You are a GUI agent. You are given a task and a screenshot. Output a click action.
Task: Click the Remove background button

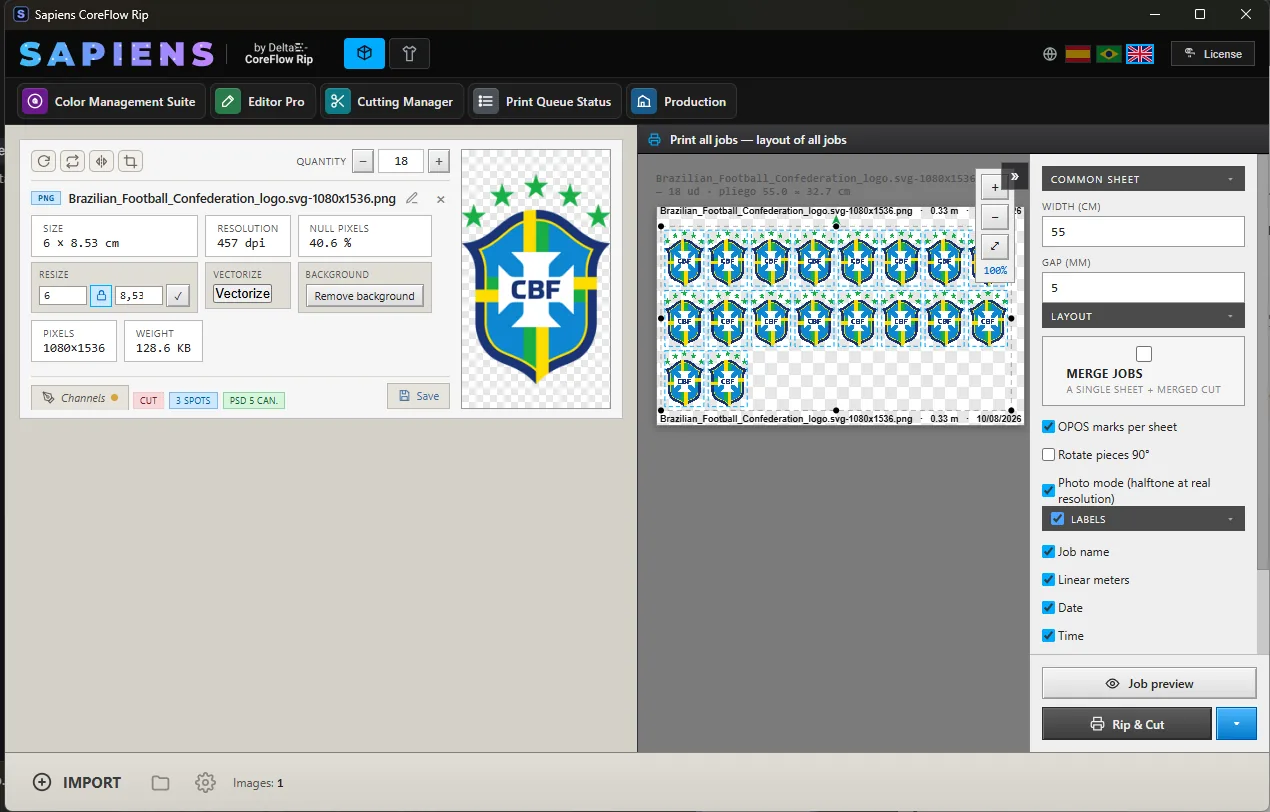[364, 296]
